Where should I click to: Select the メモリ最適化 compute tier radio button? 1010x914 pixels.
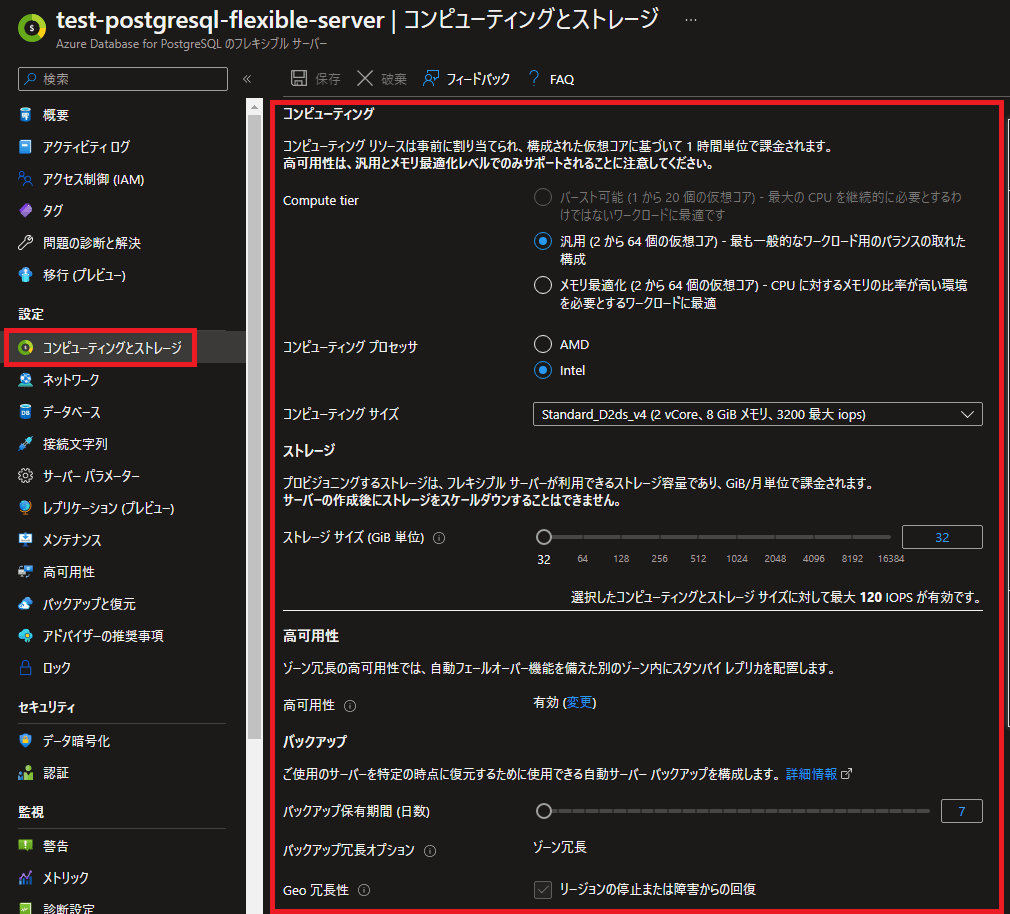(543, 285)
